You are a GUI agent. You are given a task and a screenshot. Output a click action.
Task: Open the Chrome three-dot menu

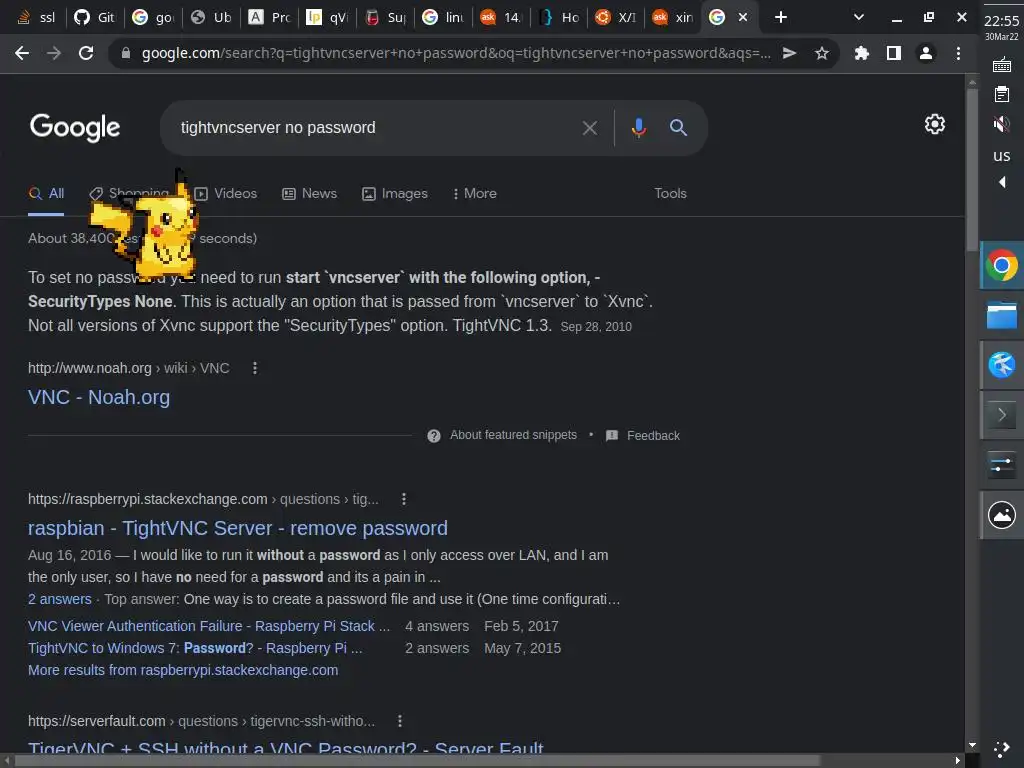[x=958, y=53]
